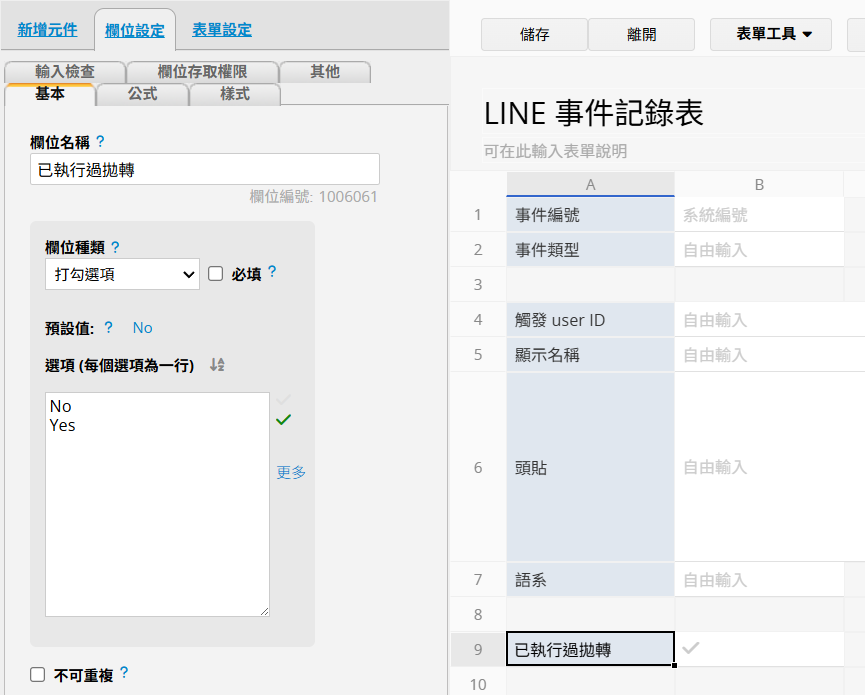Select the 自由輸入 cell beside 頭貼

tap(770, 468)
